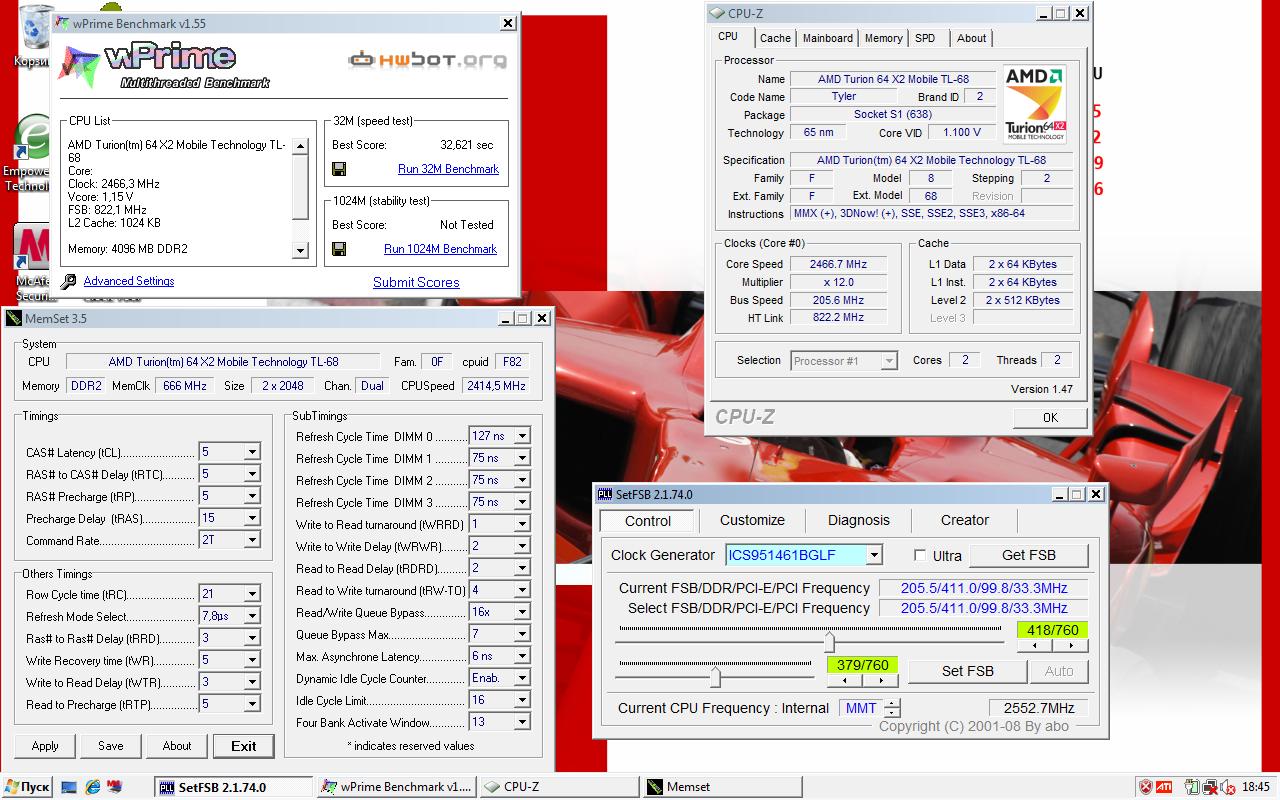Click the lower SetFSB slider thumb
Viewport: 1280px width, 800px height.
[715, 677]
